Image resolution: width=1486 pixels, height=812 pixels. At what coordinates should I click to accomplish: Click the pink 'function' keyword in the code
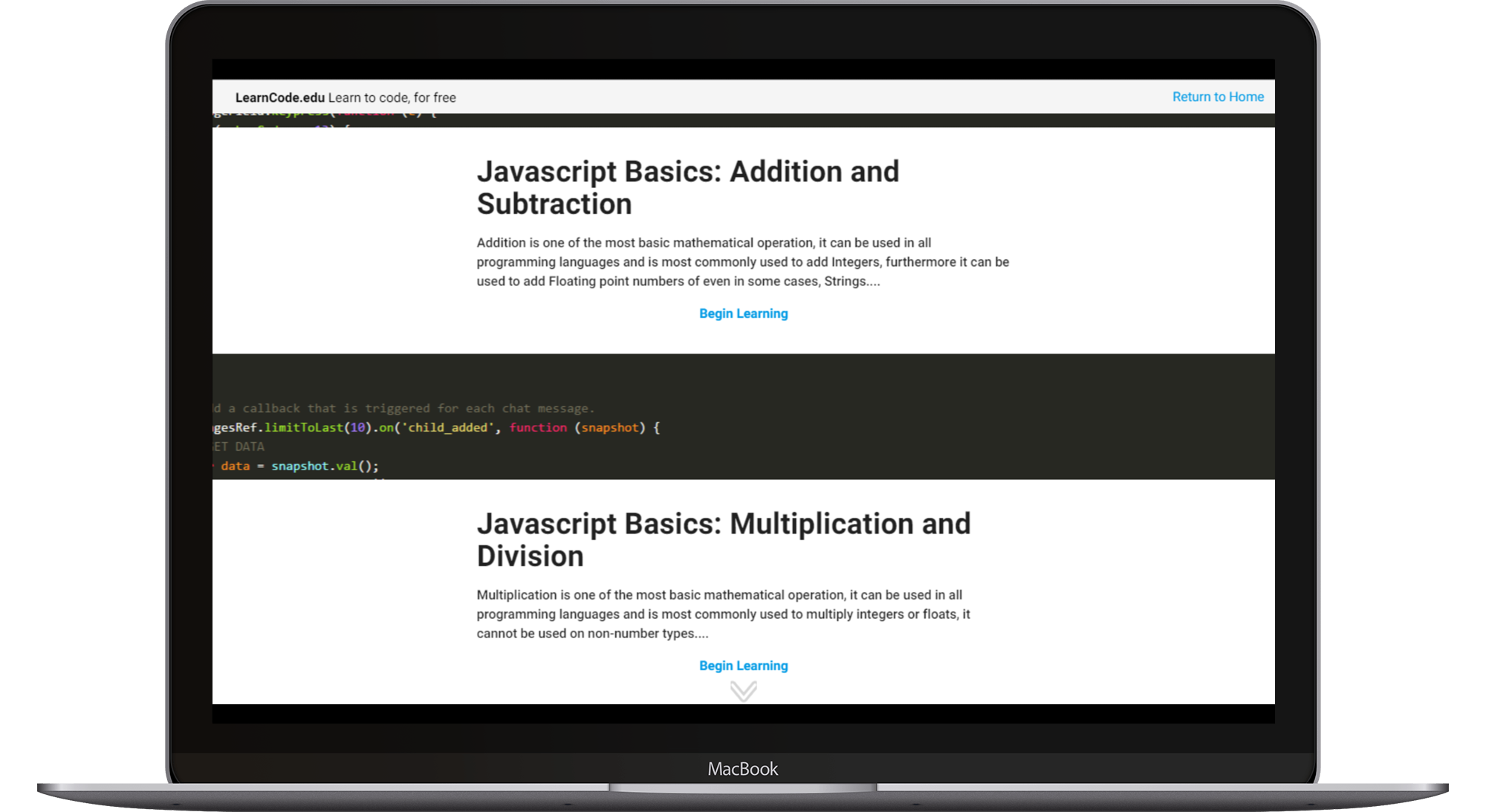pyautogui.click(x=538, y=427)
